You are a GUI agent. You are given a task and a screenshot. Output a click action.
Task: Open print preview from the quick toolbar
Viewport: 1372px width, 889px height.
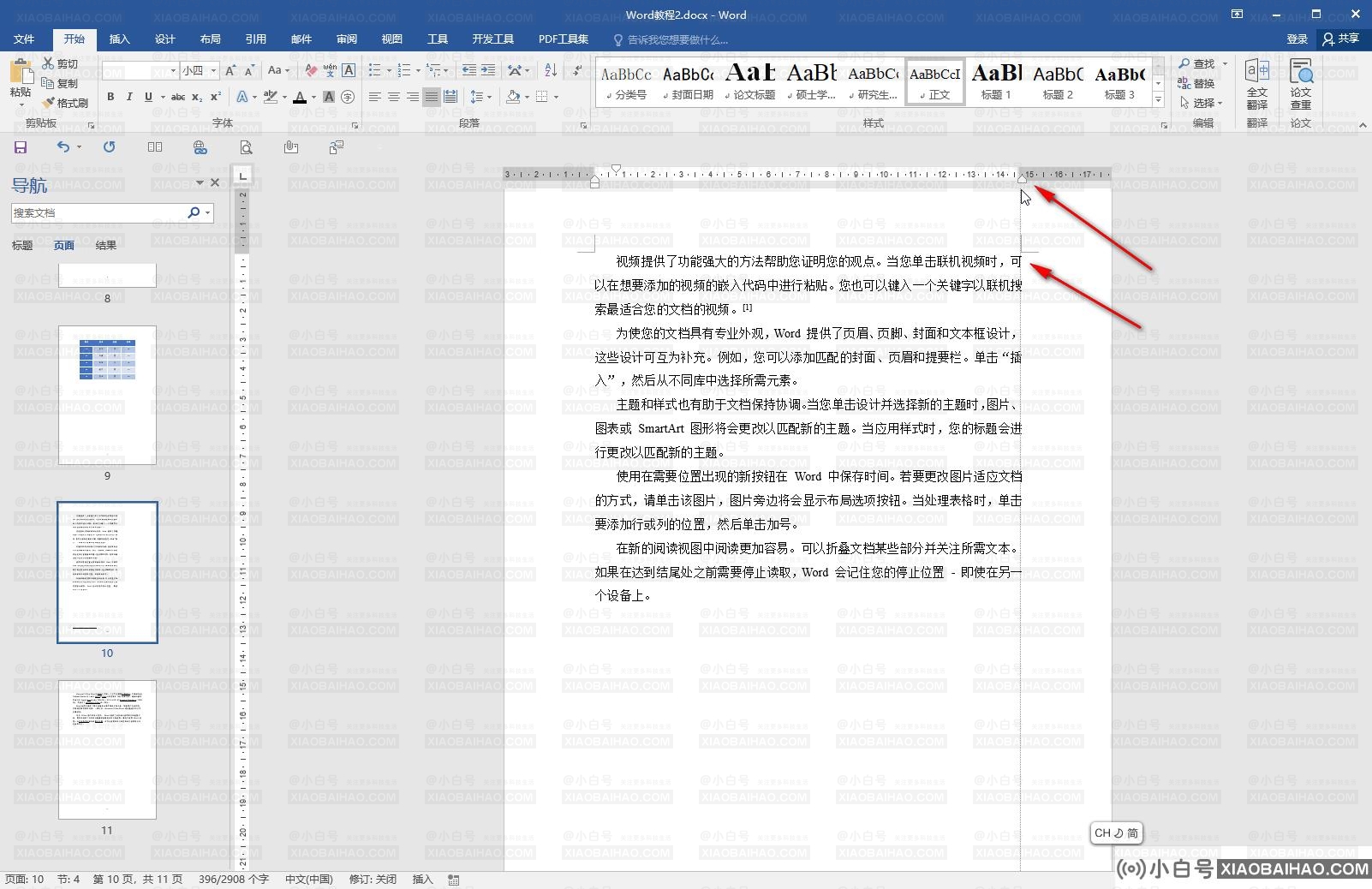tap(246, 147)
